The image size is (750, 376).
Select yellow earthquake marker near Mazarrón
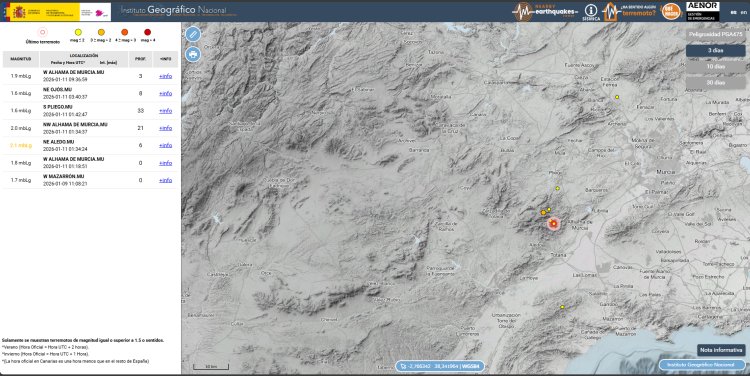tap(562, 307)
